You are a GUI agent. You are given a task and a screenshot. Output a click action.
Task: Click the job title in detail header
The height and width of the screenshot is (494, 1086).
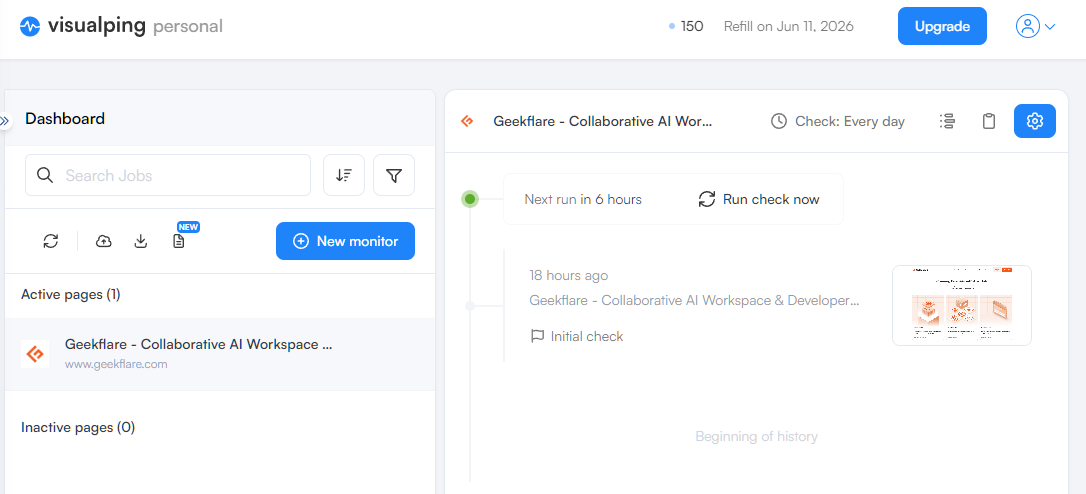tap(603, 121)
